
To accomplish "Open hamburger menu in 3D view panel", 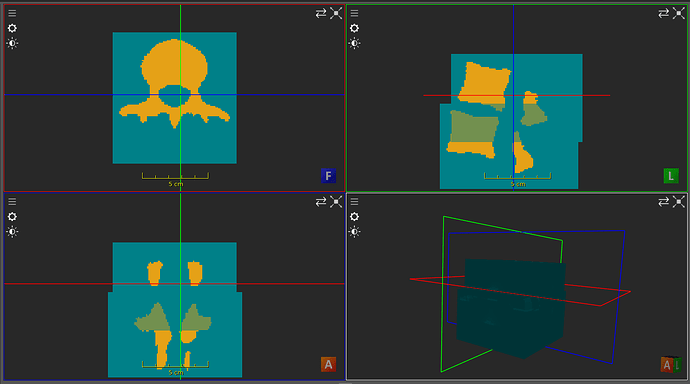I will tap(354, 201).
